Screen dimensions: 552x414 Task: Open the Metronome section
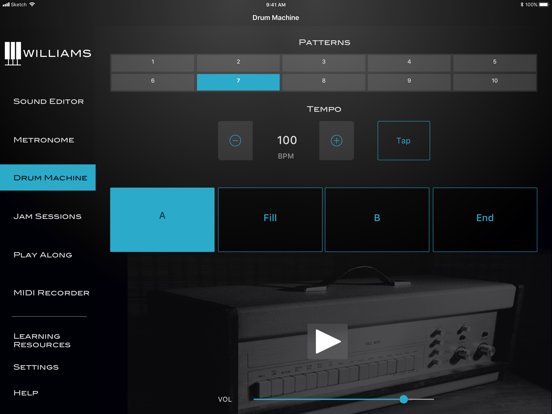[44, 140]
